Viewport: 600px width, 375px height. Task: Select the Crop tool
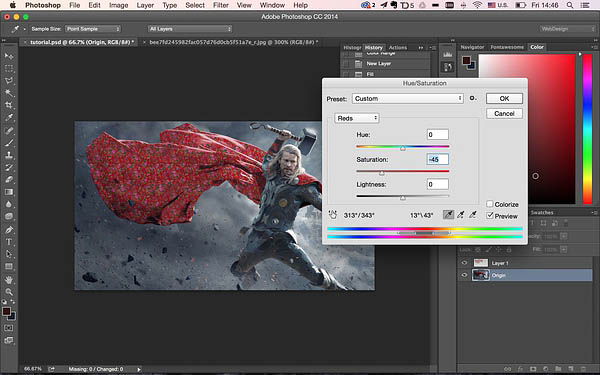(x=9, y=105)
